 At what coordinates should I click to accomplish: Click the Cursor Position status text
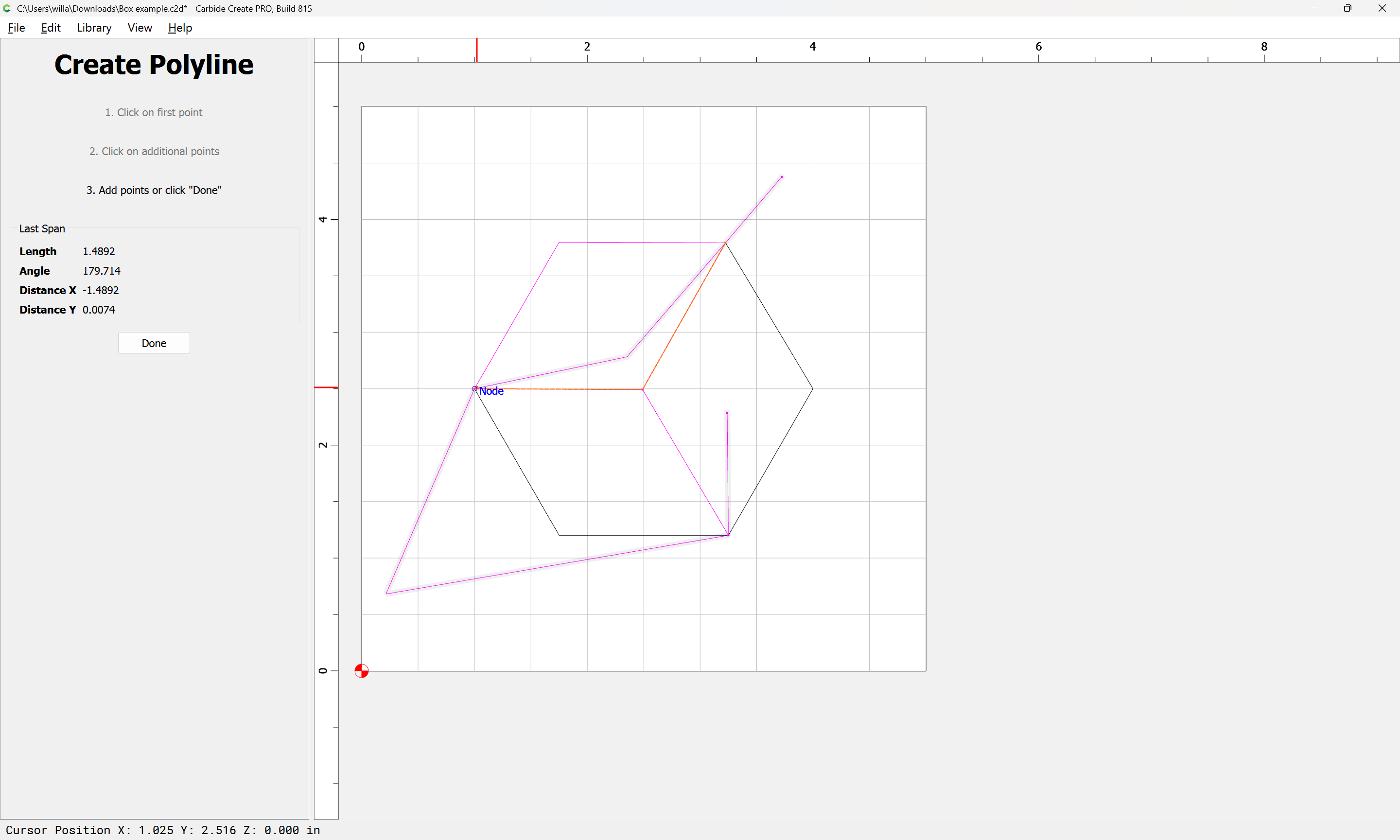click(163, 830)
